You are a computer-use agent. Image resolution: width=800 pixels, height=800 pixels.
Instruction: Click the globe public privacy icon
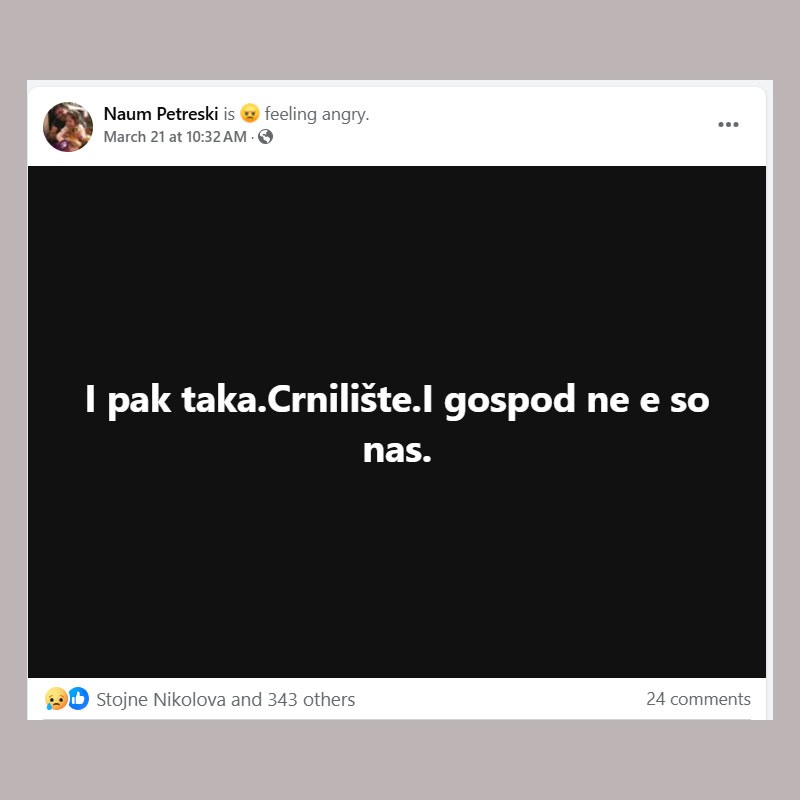click(x=265, y=137)
